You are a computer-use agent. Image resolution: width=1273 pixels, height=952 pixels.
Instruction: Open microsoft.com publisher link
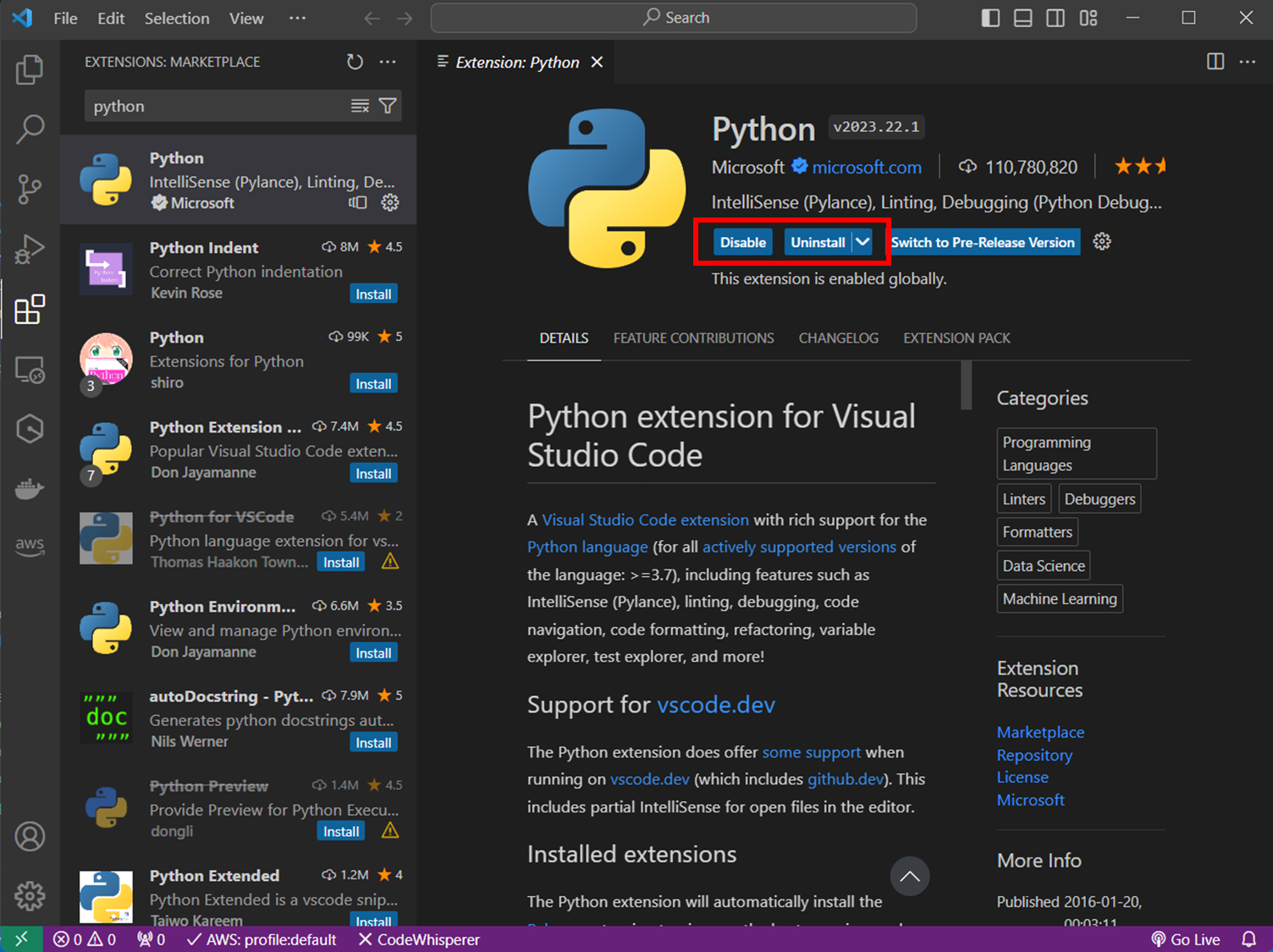point(867,168)
